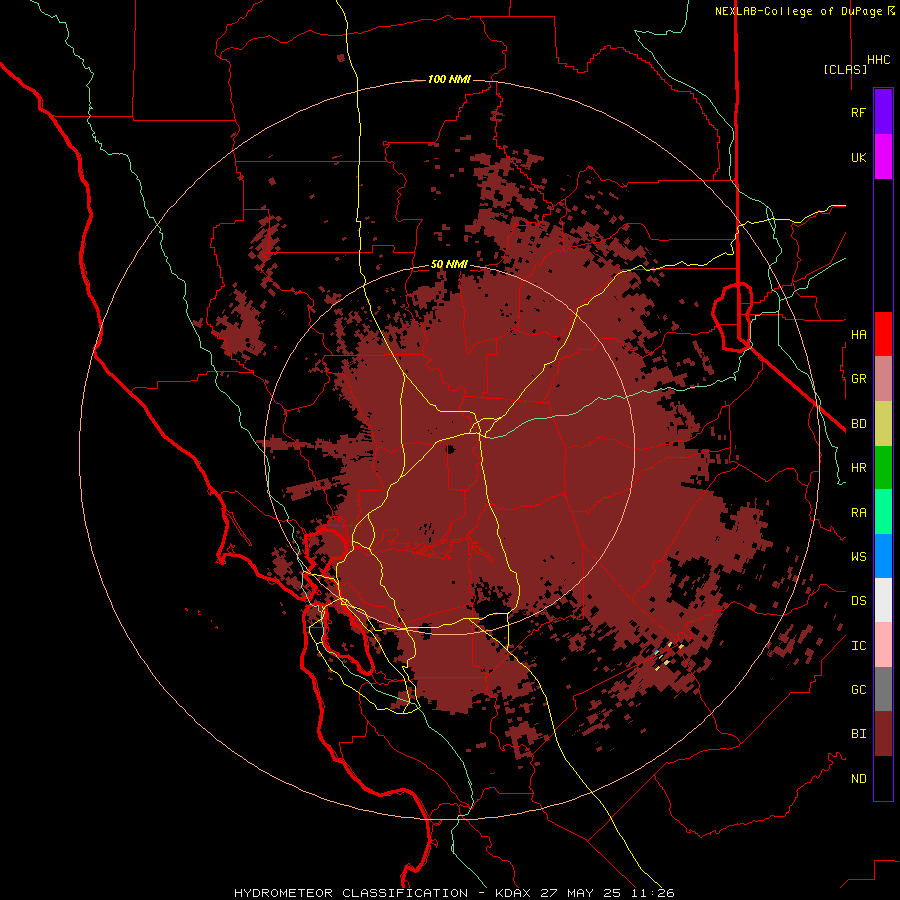
Task: Click the yellow BD pixels within the echo
Action: [669, 654]
